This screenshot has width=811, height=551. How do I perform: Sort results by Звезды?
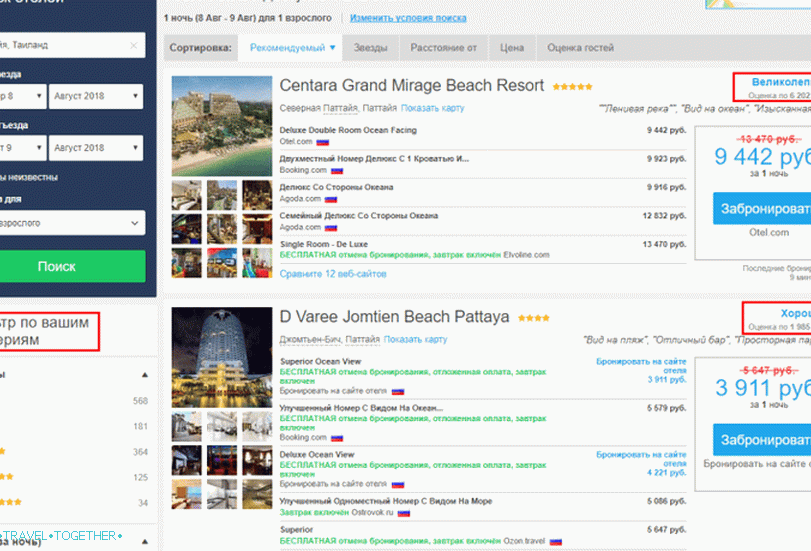[370, 48]
